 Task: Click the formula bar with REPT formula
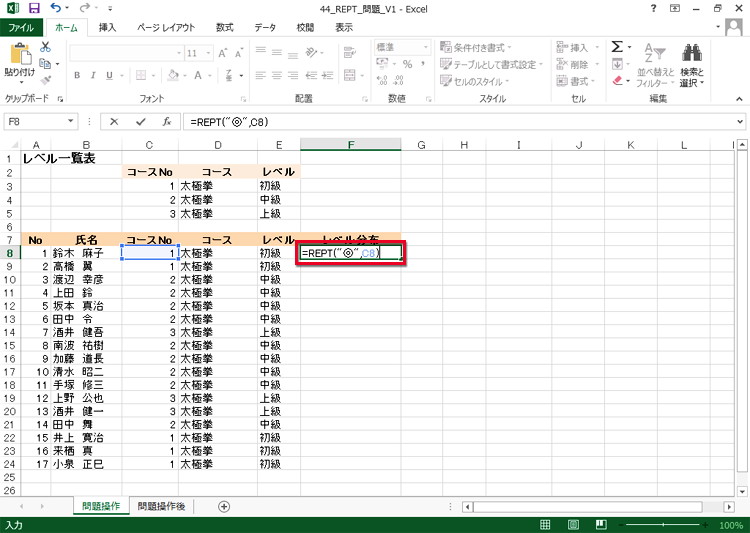(459, 122)
